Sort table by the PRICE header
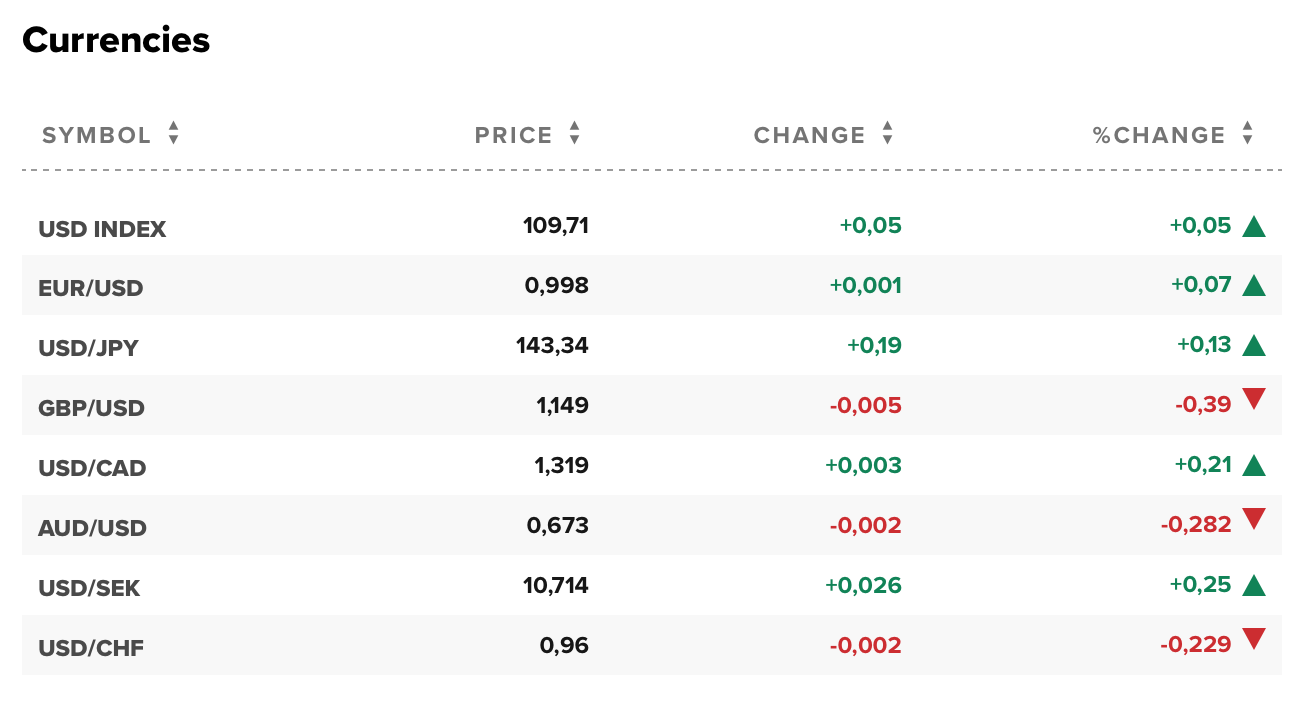The image size is (1314, 714). [x=513, y=135]
